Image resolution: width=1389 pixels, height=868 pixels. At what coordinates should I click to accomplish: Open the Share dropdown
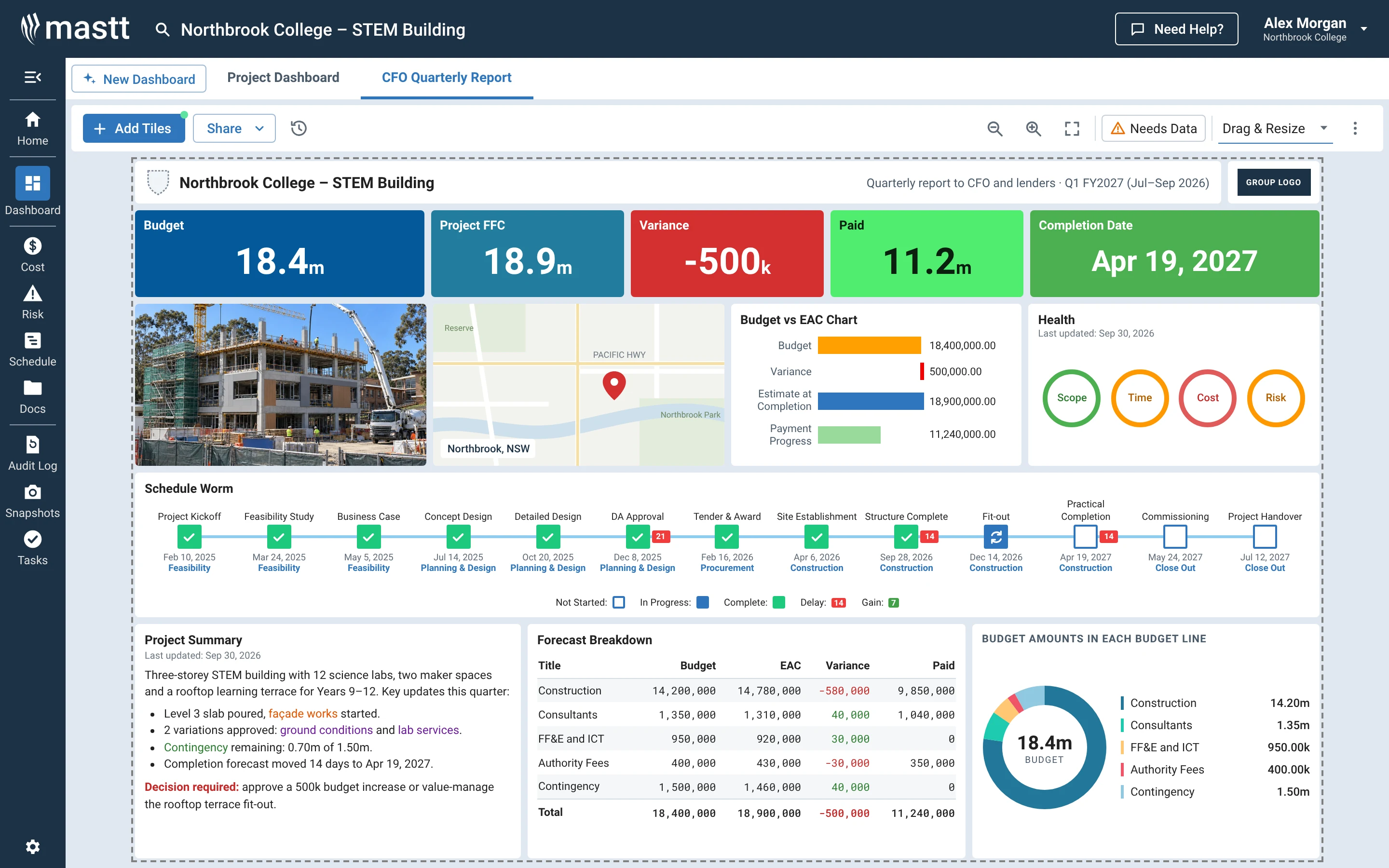[234, 128]
